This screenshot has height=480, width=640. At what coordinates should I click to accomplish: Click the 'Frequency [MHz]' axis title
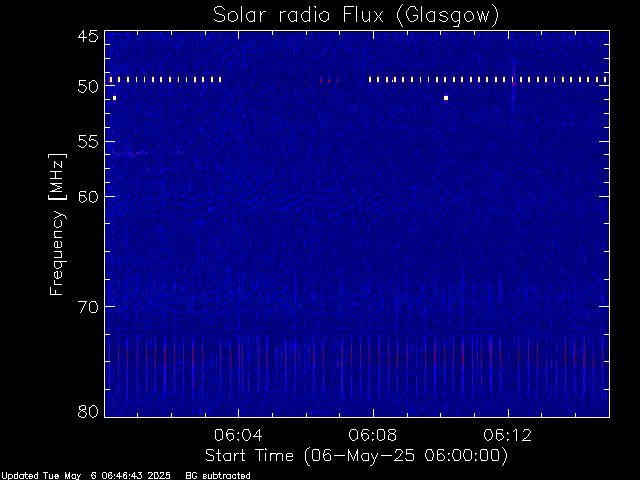click(57, 224)
